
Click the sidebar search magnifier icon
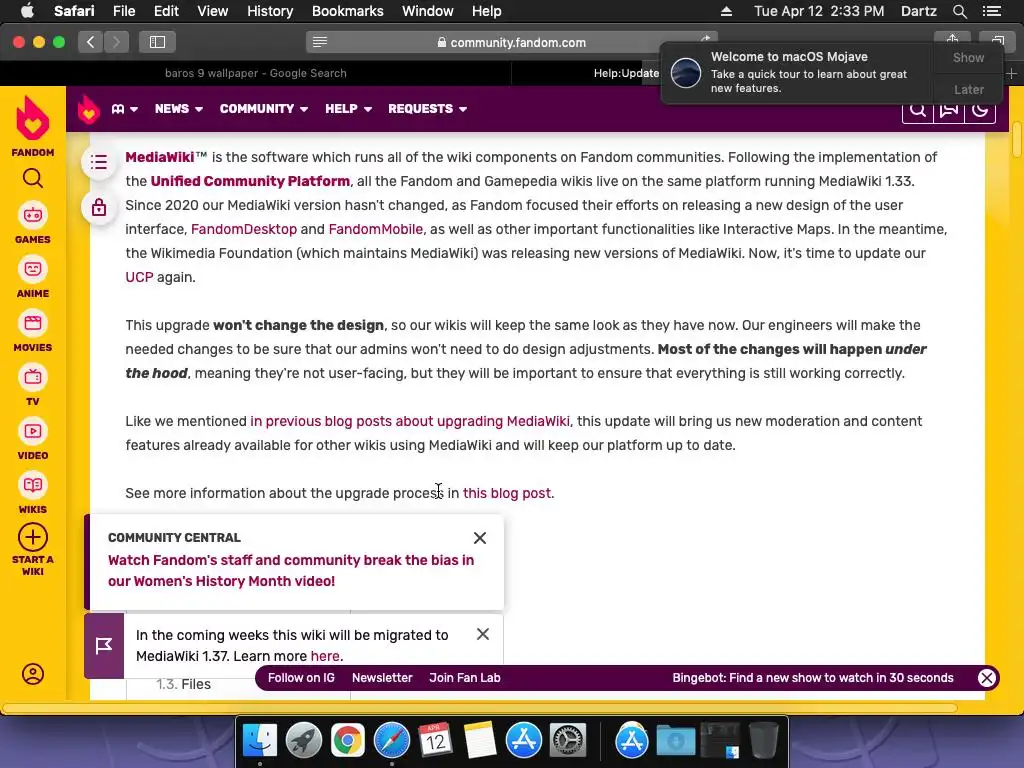(x=33, y=178)
